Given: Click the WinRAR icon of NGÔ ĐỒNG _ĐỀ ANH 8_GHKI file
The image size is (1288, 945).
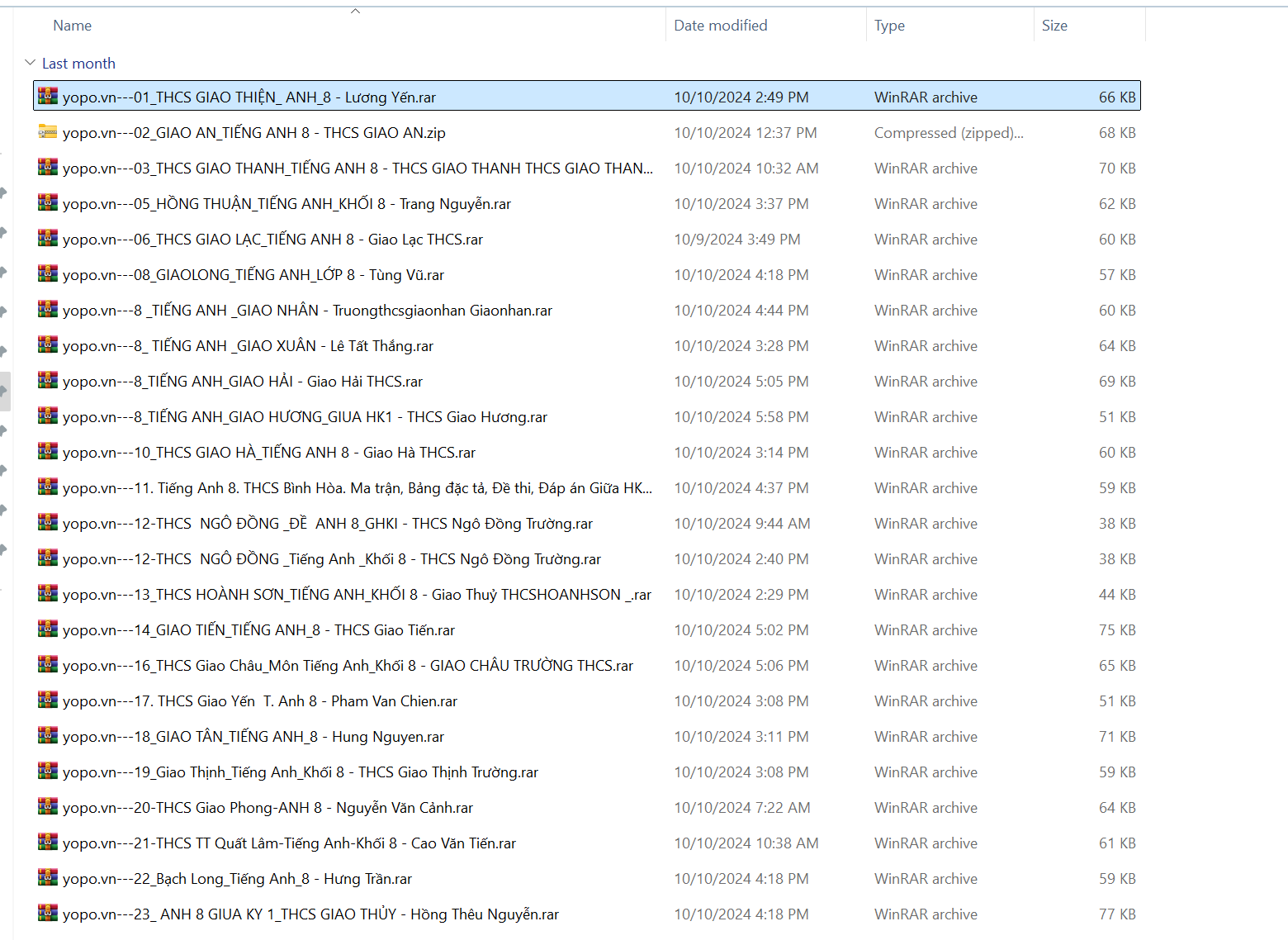Looking at the screenshot, I should [48, 522].
